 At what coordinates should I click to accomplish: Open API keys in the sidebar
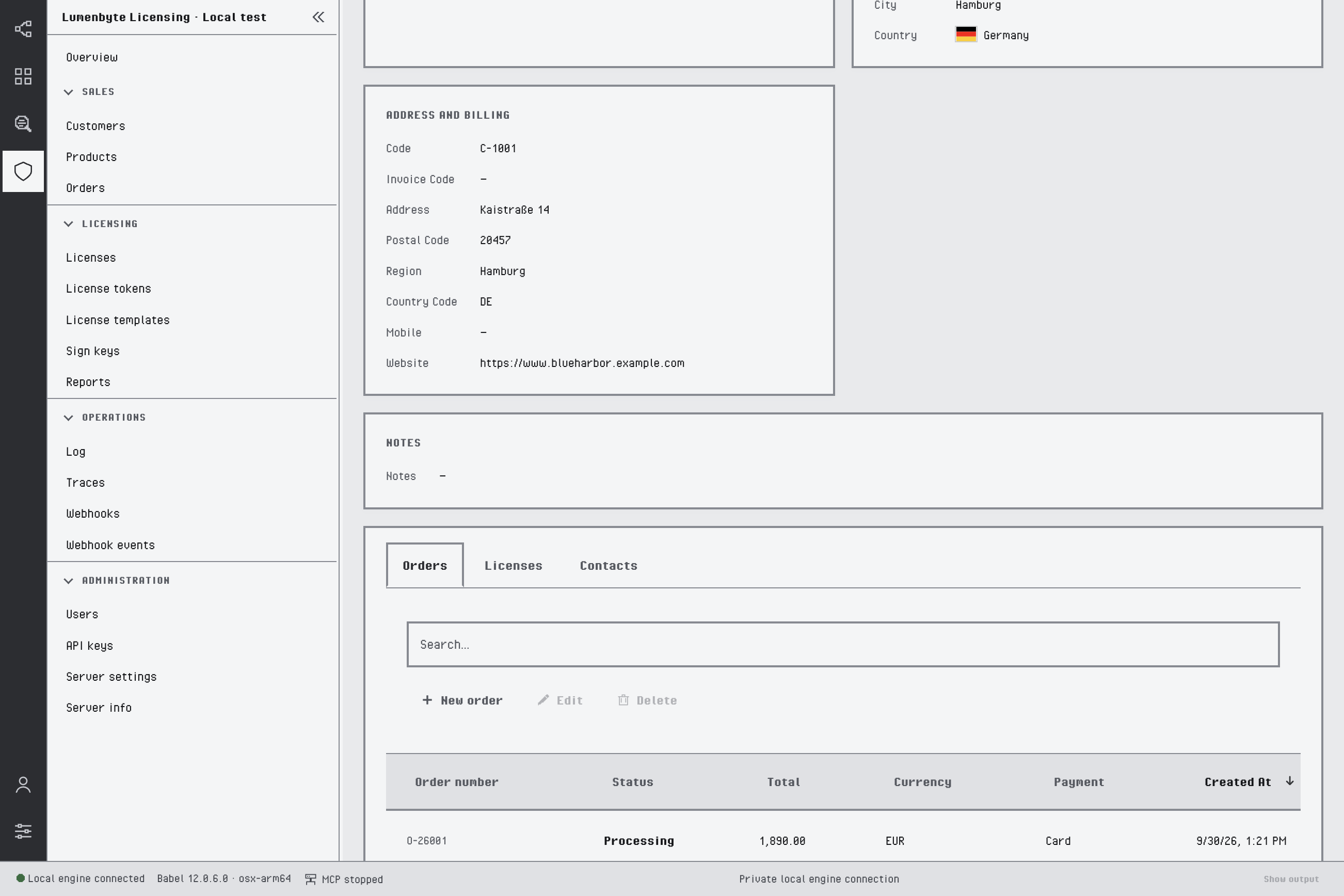pyautogui.click(x=90, y=646)
